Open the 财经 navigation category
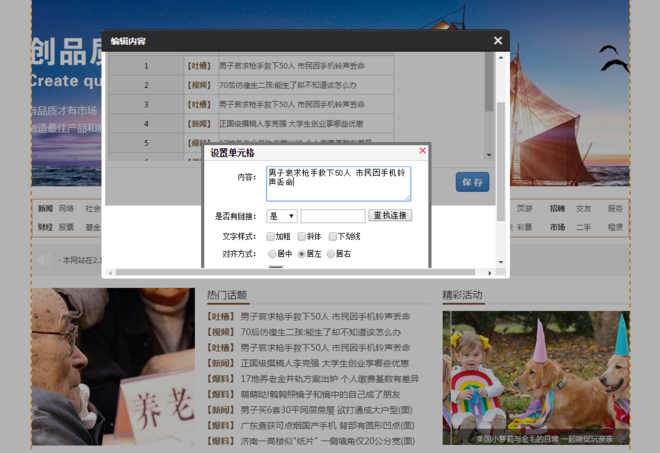 point(45,227)
